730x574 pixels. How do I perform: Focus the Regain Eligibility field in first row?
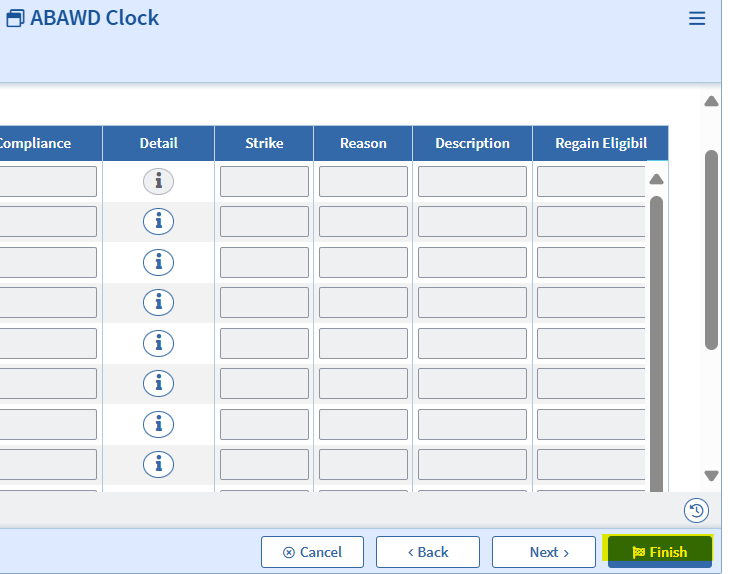point(591,182)
